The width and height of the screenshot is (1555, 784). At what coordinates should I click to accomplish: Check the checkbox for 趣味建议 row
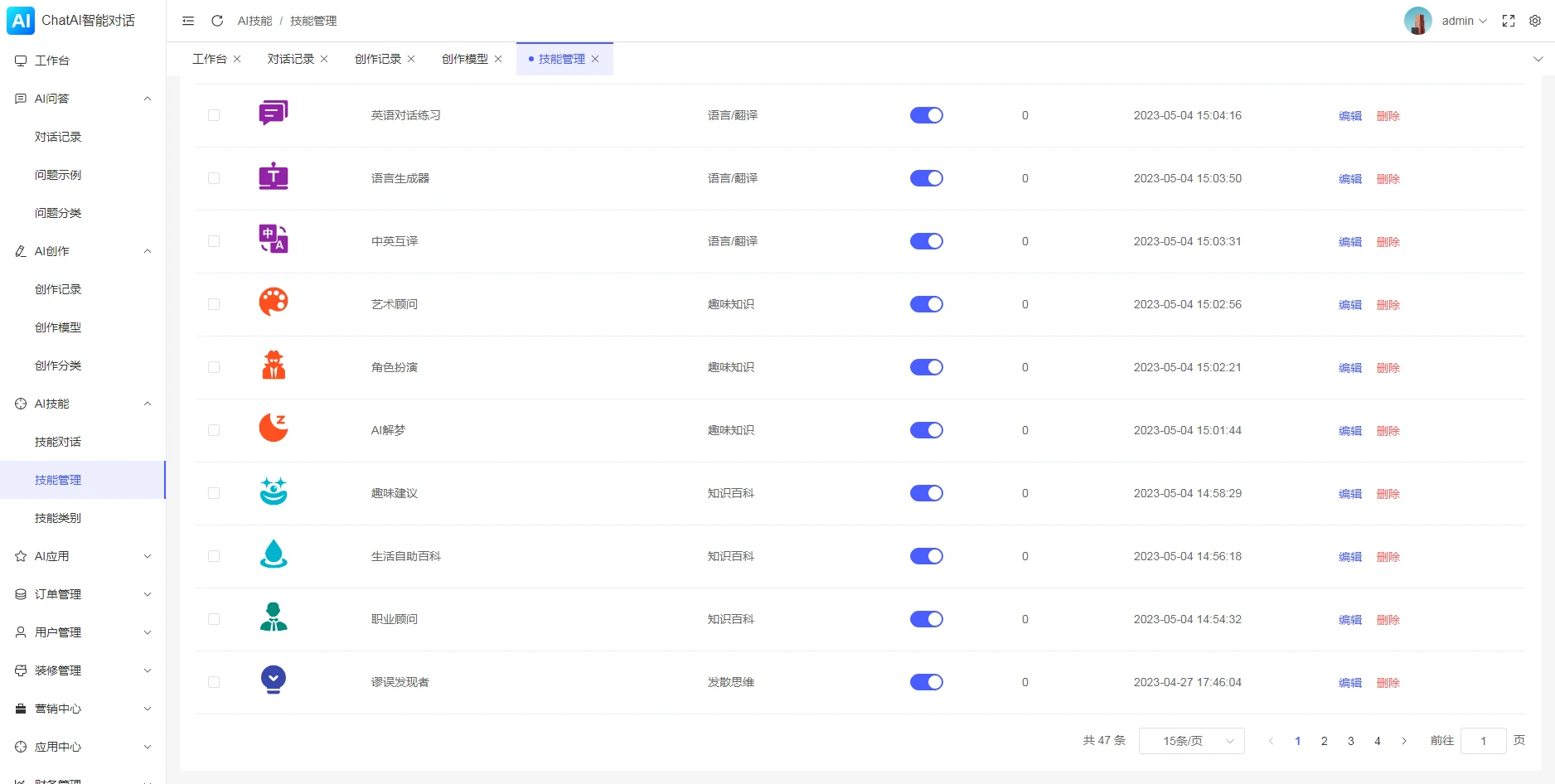click(214, 493)
